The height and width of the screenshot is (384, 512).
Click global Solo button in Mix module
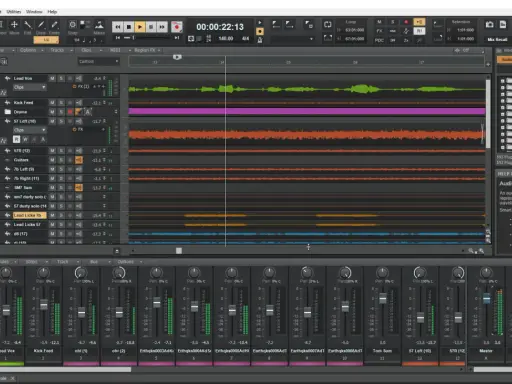tap(393, 22)
